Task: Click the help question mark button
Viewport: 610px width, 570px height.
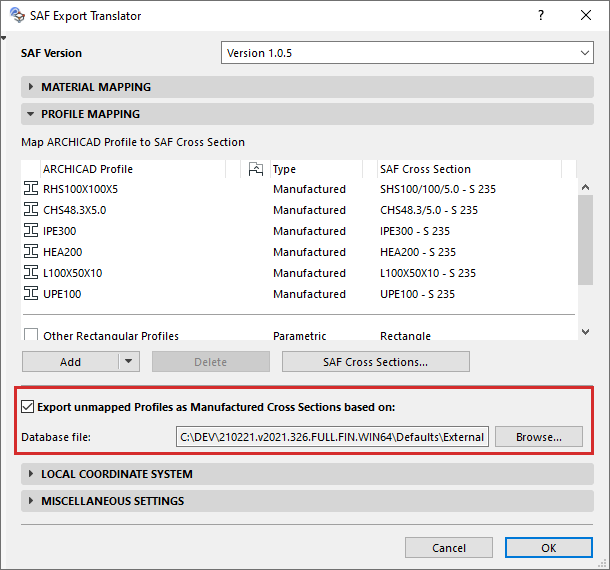Action: [541, 16]
